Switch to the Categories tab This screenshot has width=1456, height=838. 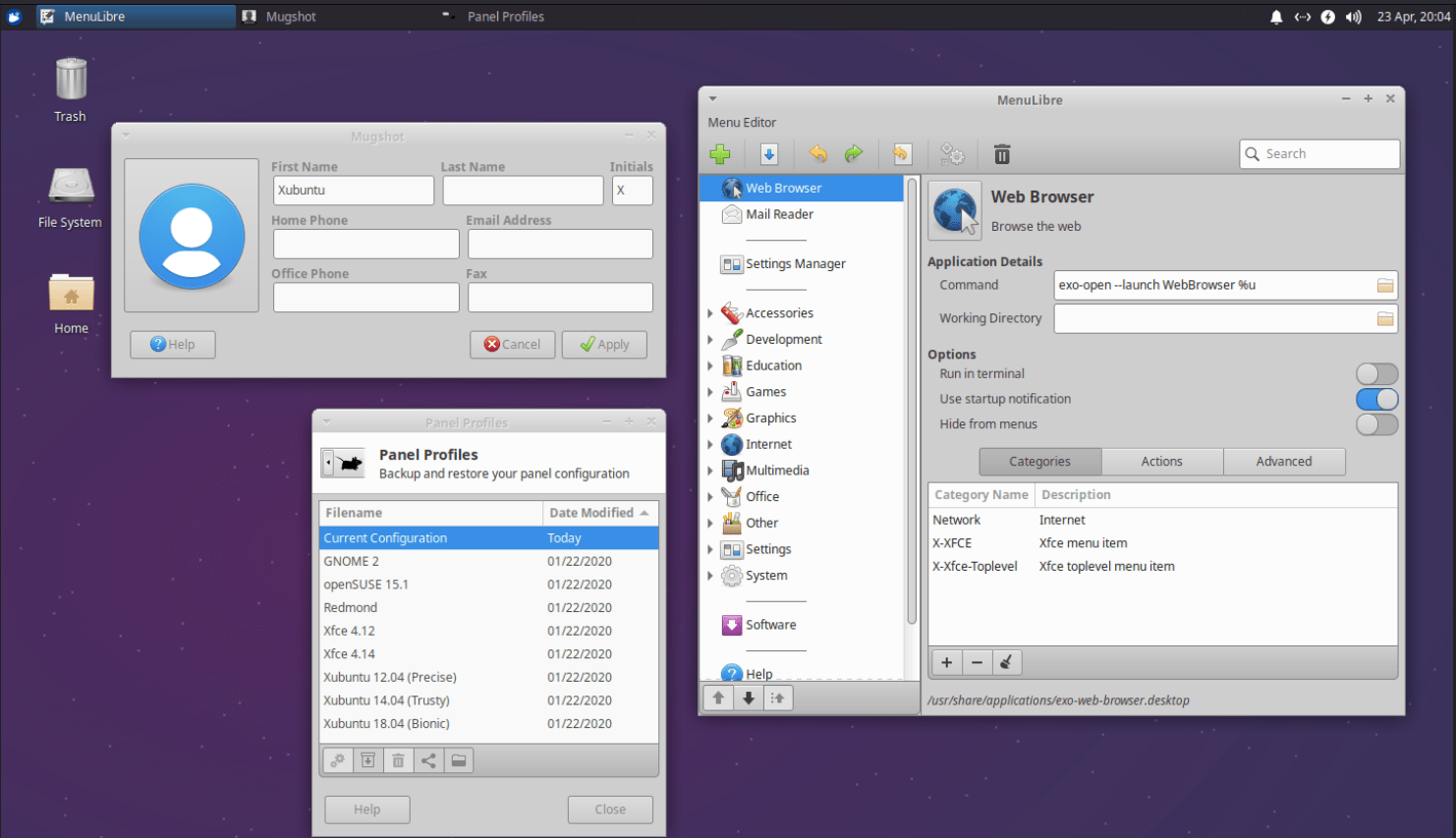coord(1039,462)
